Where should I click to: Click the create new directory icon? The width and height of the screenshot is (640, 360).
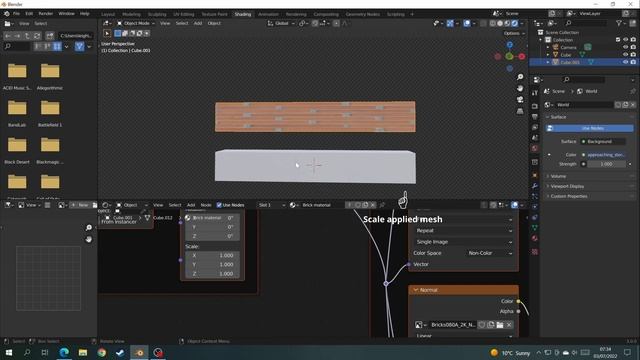pos(49,36)
